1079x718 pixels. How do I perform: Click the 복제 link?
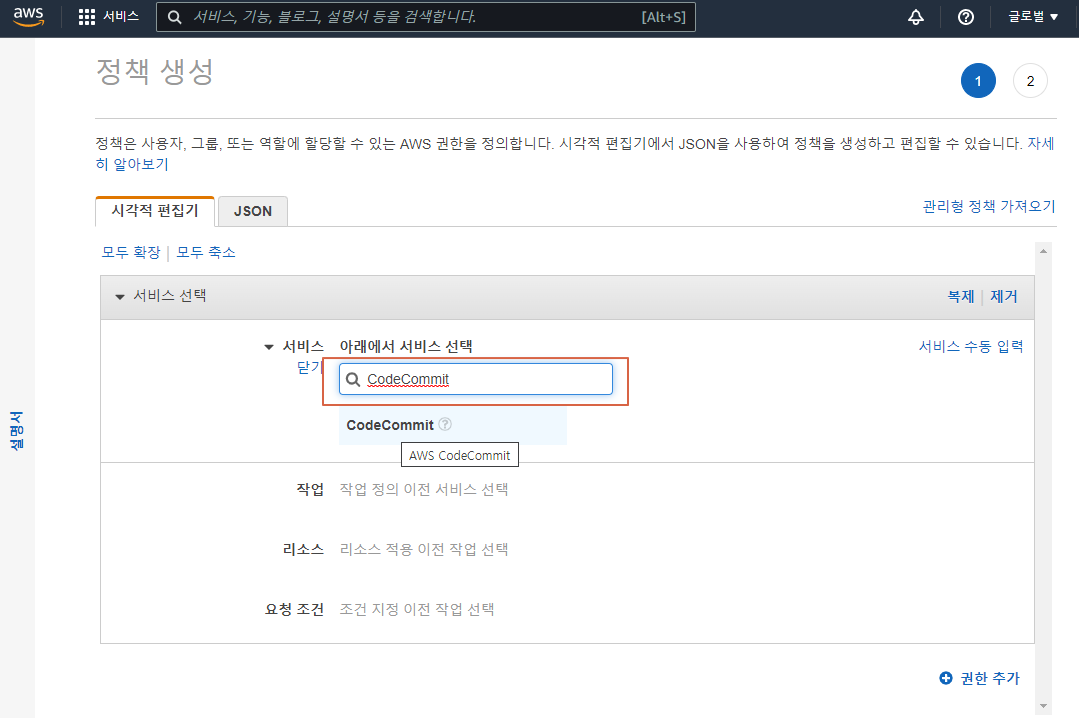pyautogui.click(x=961, y=296)
